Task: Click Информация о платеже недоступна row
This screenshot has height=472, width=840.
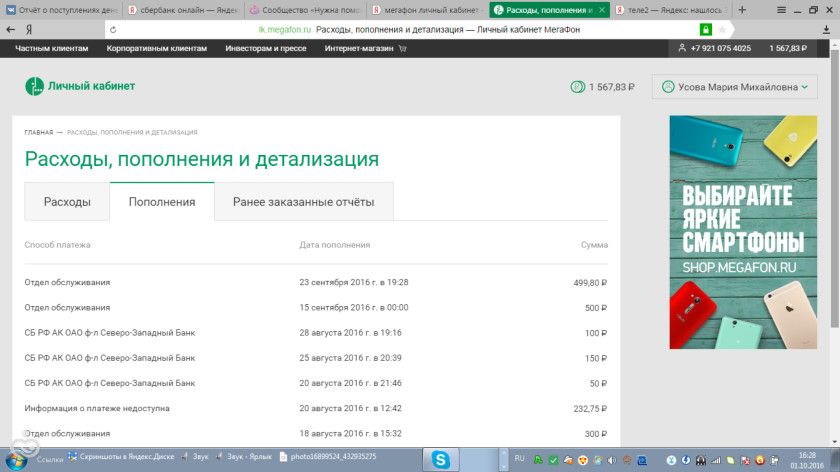Action: tap(316, 408)
